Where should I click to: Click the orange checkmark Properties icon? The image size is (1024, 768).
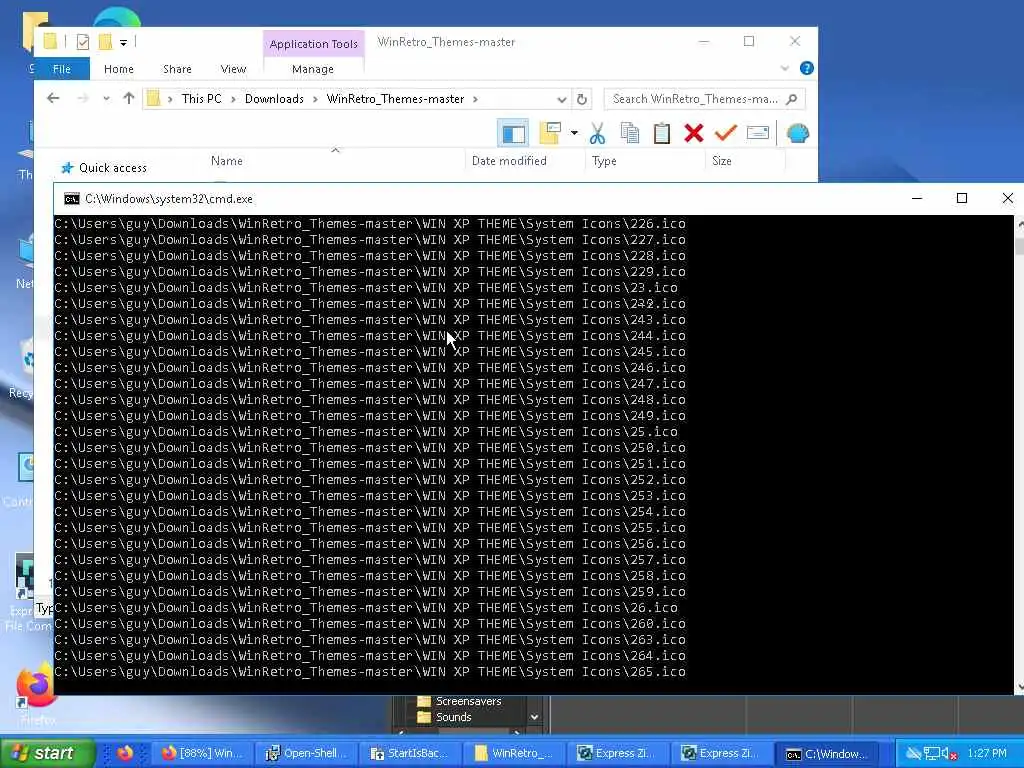coord(726,133)
